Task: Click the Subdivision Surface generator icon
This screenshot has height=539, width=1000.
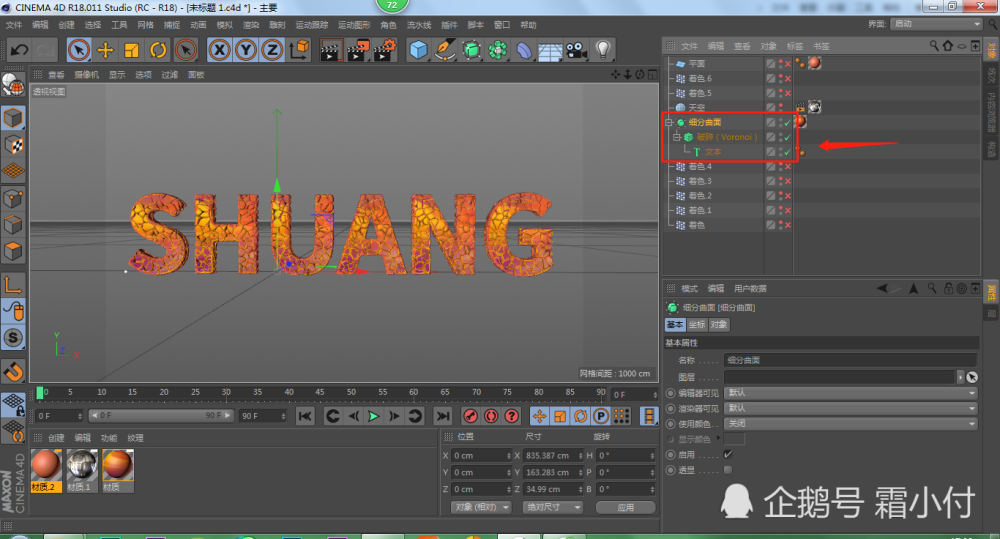Action: (x=471, y=50)
